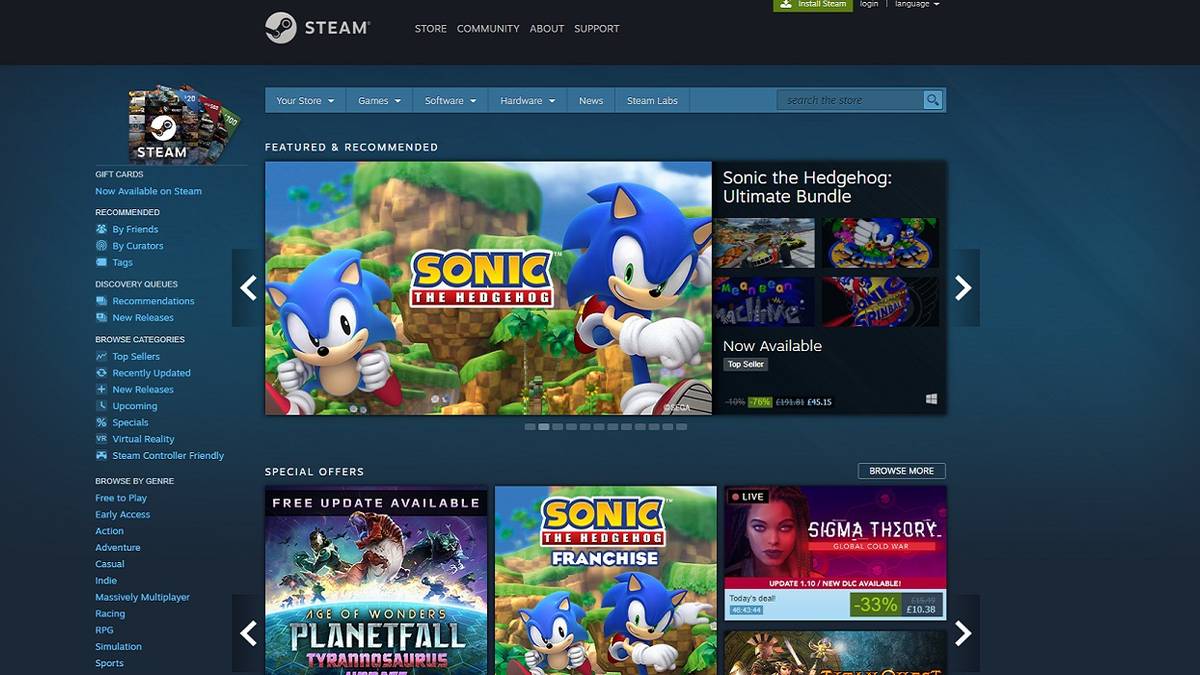Open the Steam Labs menu item

(651, 100)
